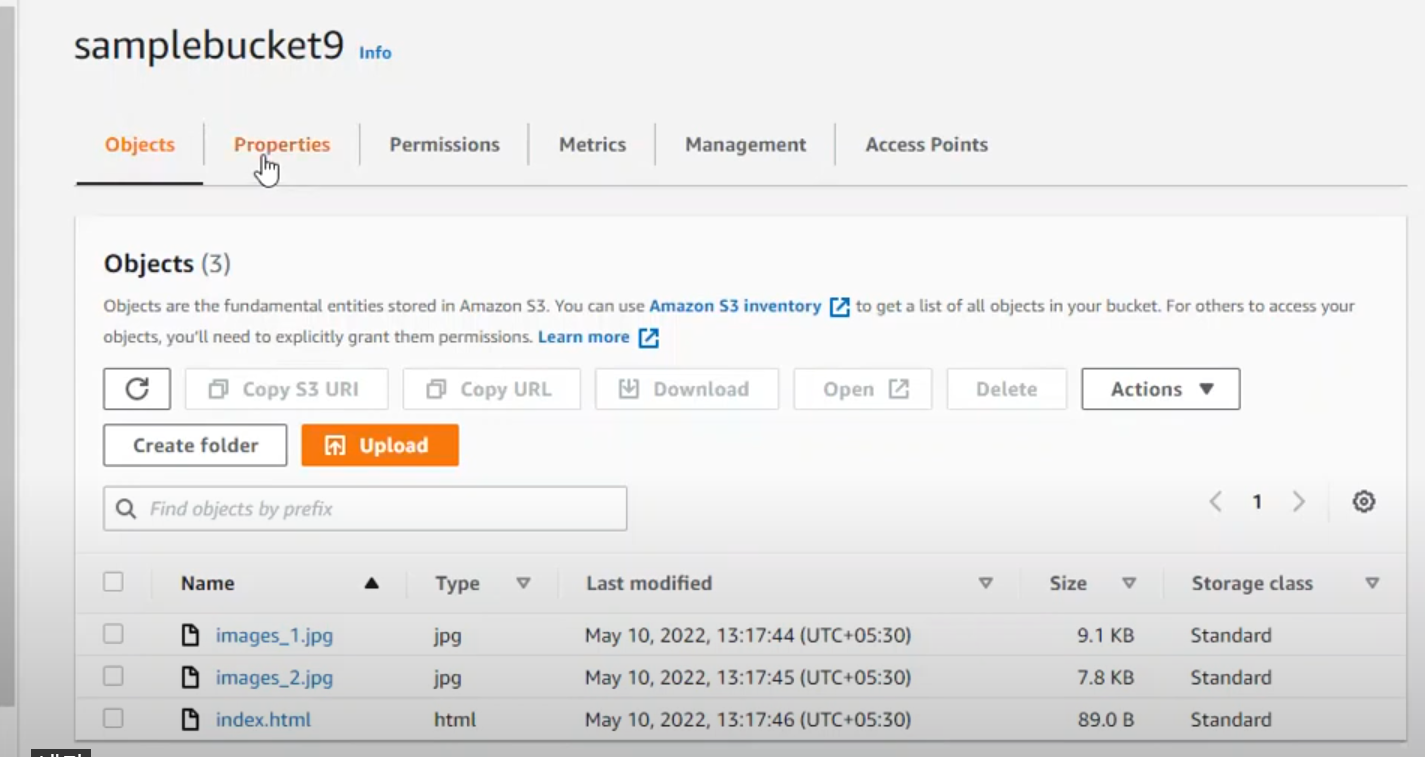Follow the Learn more link
This screenshot has width=1425, height=757.
coord(584,337)
